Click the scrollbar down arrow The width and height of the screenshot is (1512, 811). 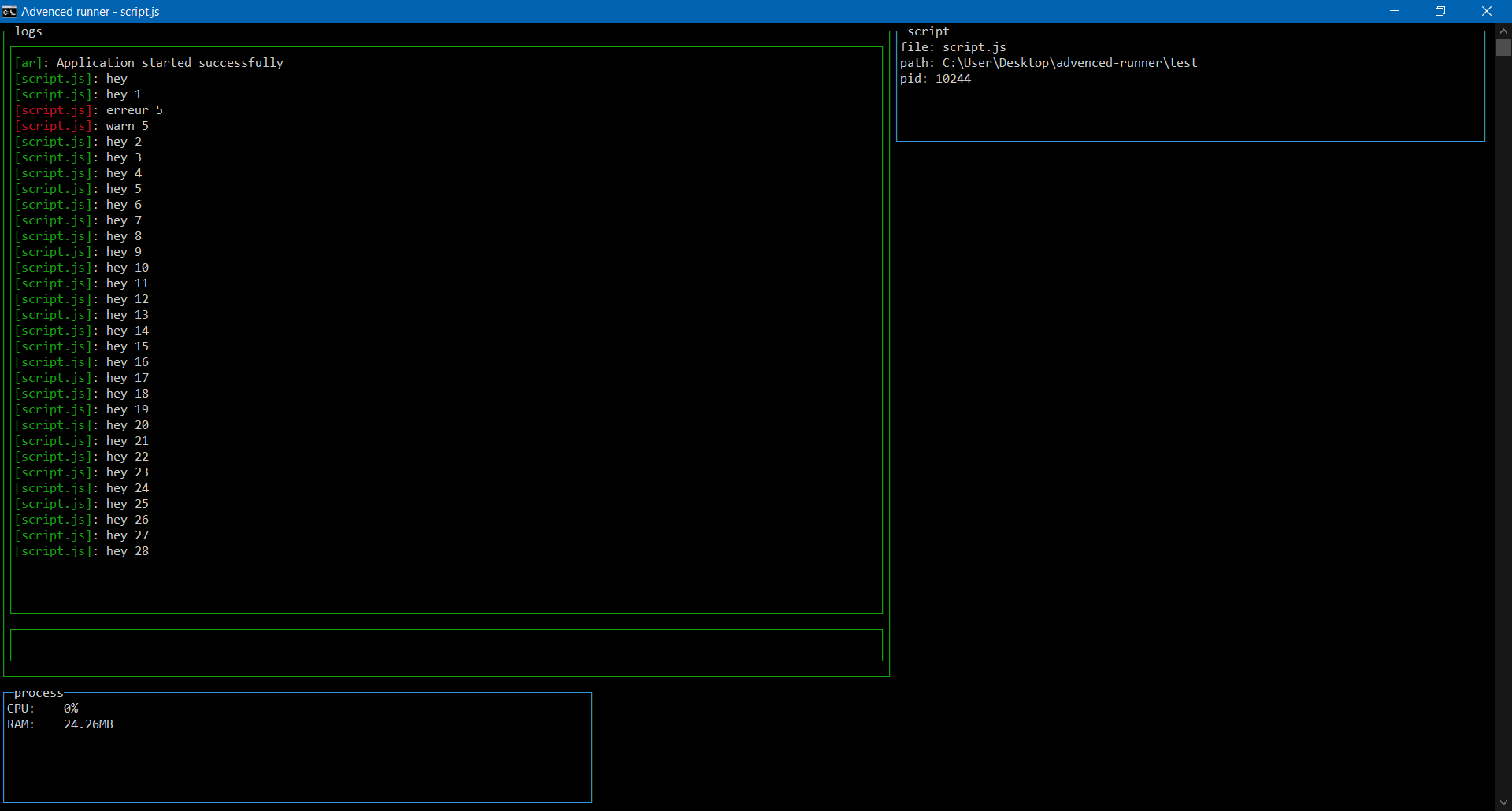coord(1503,804)
